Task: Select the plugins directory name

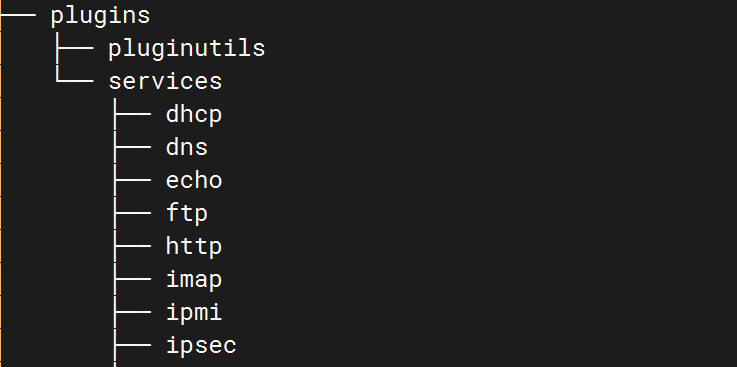Action: 100,16
